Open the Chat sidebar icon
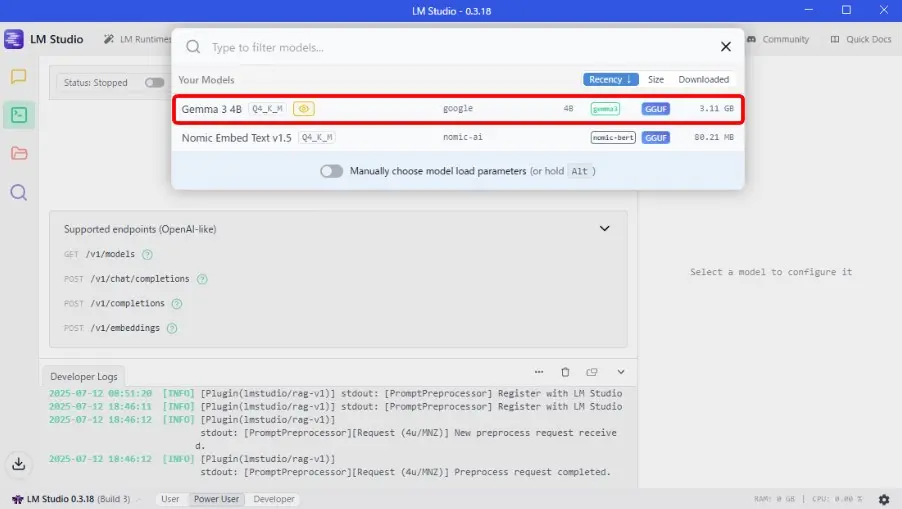 [18, 76]
